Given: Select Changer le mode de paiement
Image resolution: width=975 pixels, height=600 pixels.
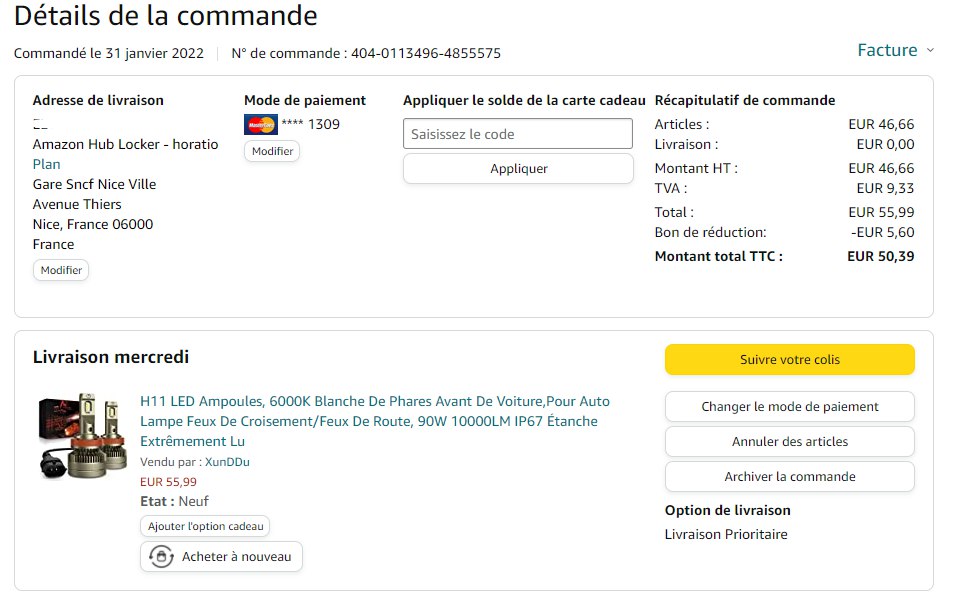Looking at the screenshot, I should tap(789, 407).
